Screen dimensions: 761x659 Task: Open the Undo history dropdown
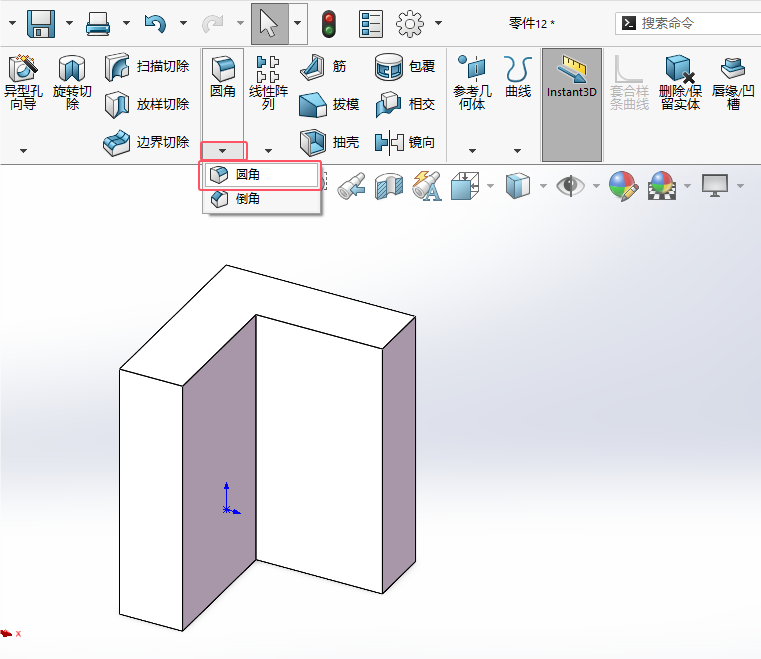click(x=183, y=23)
